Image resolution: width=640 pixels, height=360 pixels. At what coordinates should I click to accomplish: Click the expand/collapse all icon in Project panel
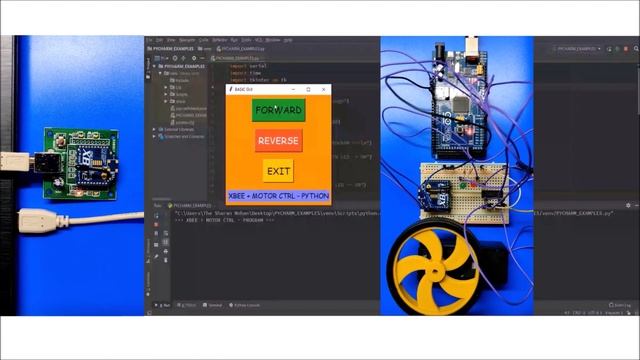[184, 58]
